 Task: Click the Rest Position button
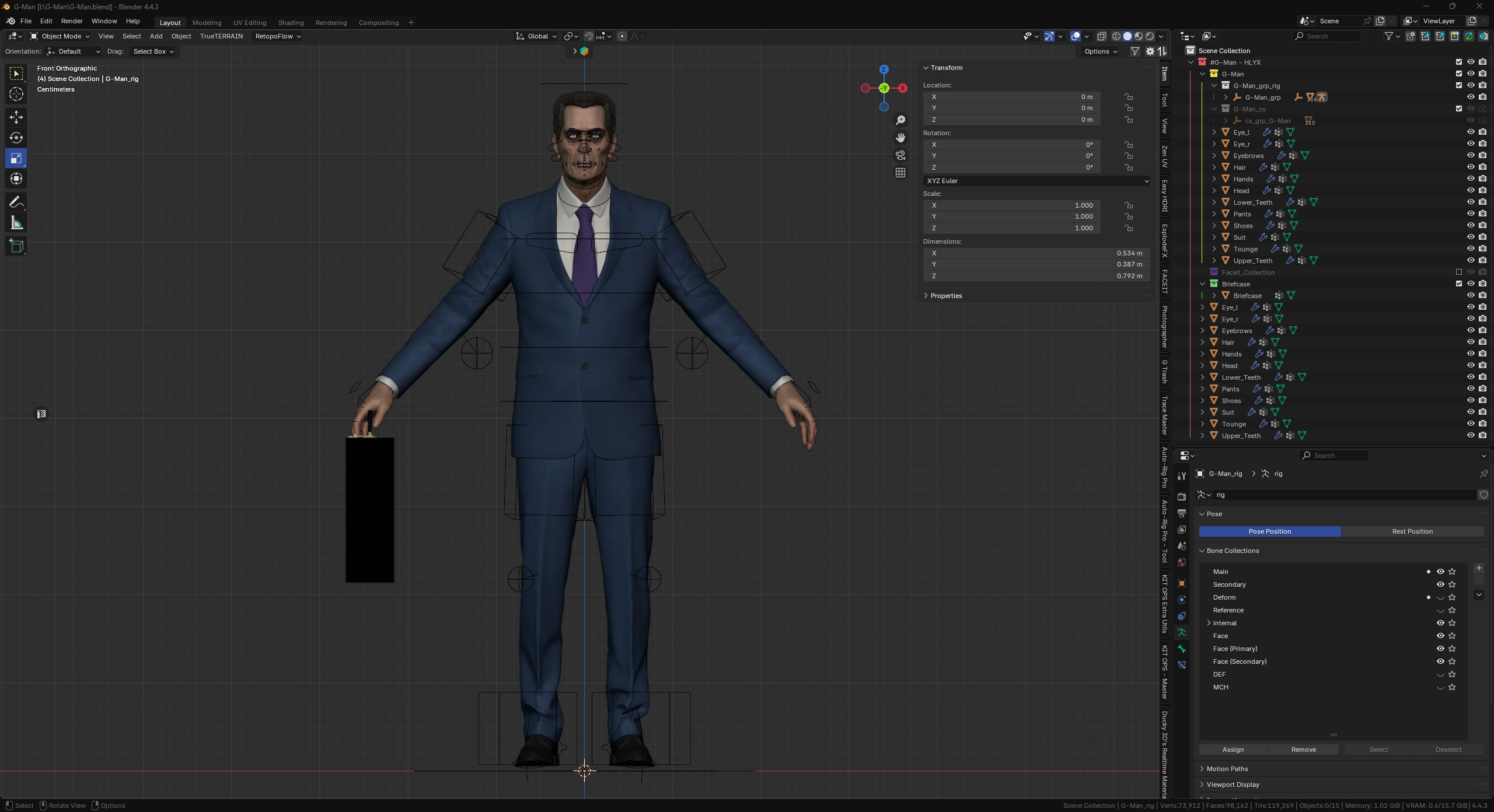pyautogui.click(x=1412, y=531)
